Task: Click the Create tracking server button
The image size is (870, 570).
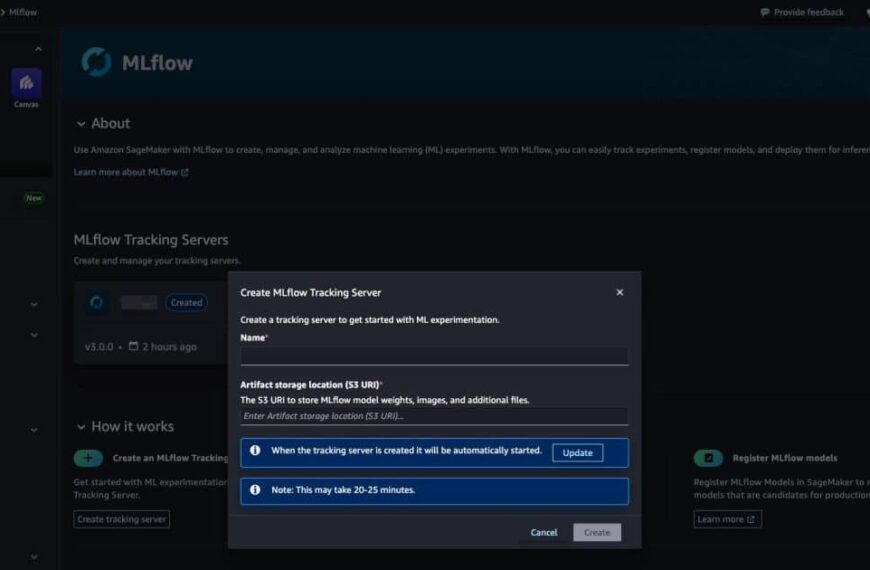Action: tap(122, 519)
